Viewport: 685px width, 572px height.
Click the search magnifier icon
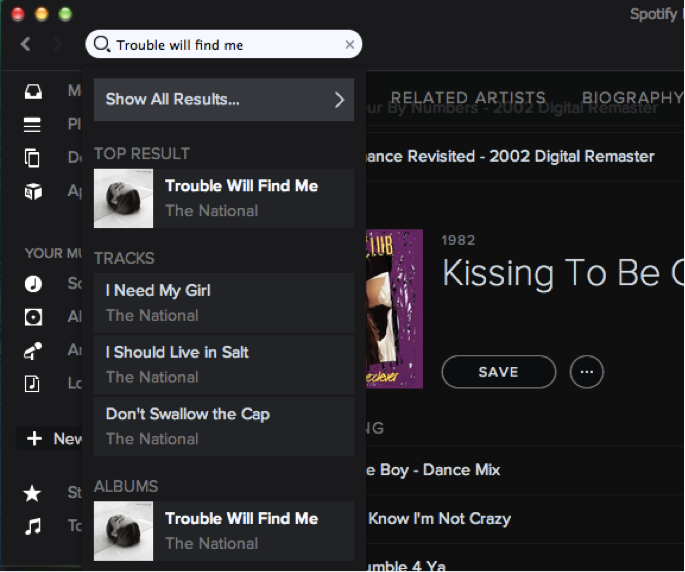click(x=102, y=44)
